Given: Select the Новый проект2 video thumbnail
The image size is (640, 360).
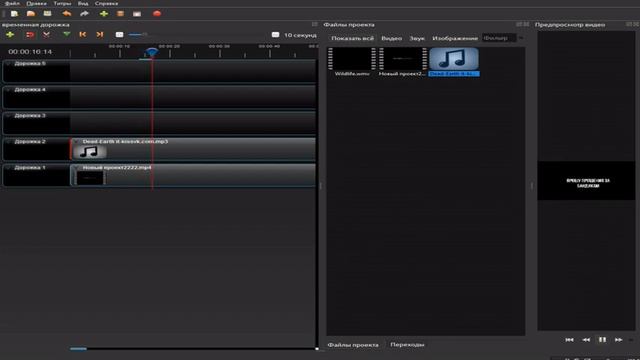Looking at the screenshot, I should point(403,59).
